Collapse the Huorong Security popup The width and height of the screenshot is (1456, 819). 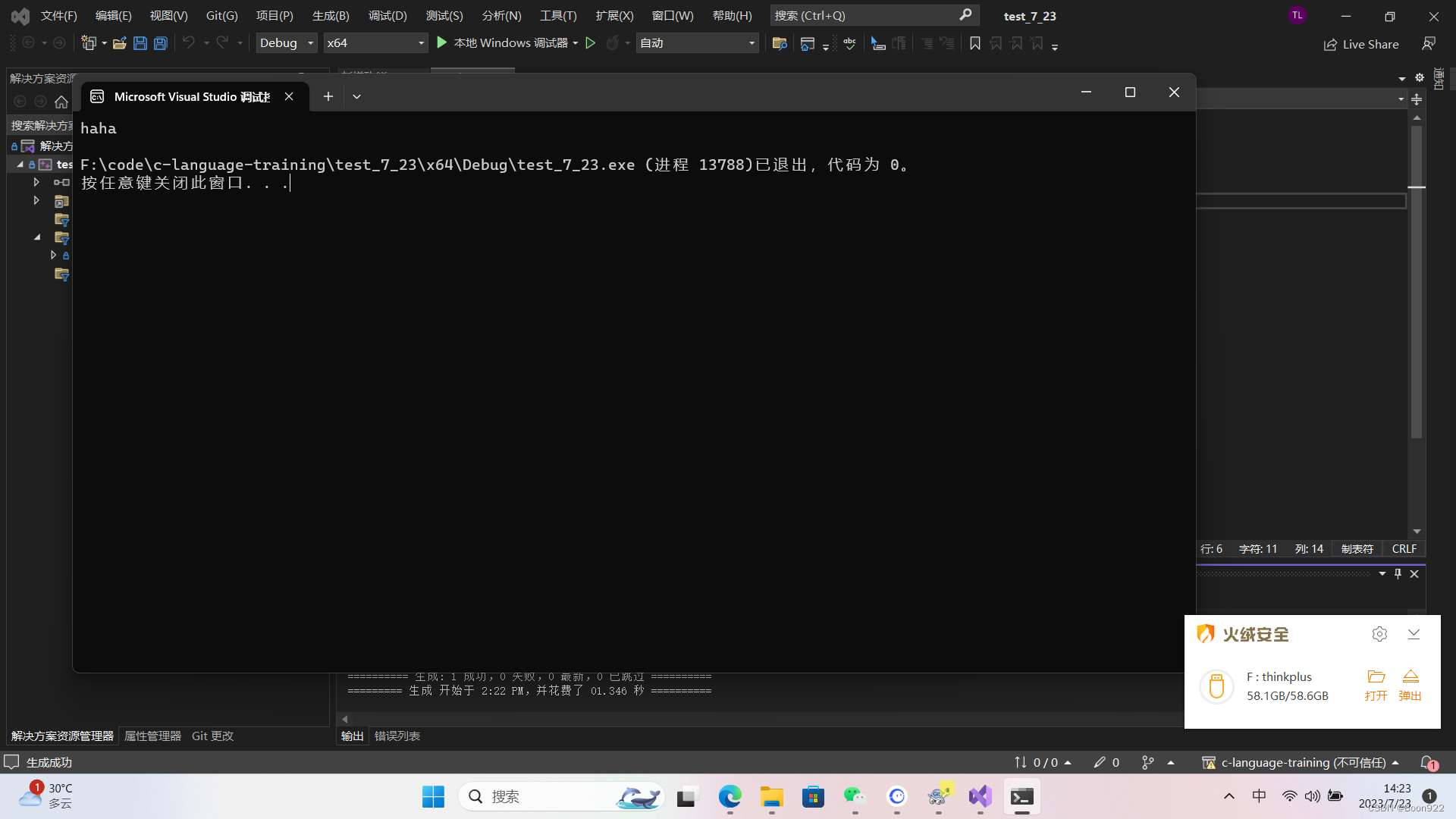(1414, 634)
